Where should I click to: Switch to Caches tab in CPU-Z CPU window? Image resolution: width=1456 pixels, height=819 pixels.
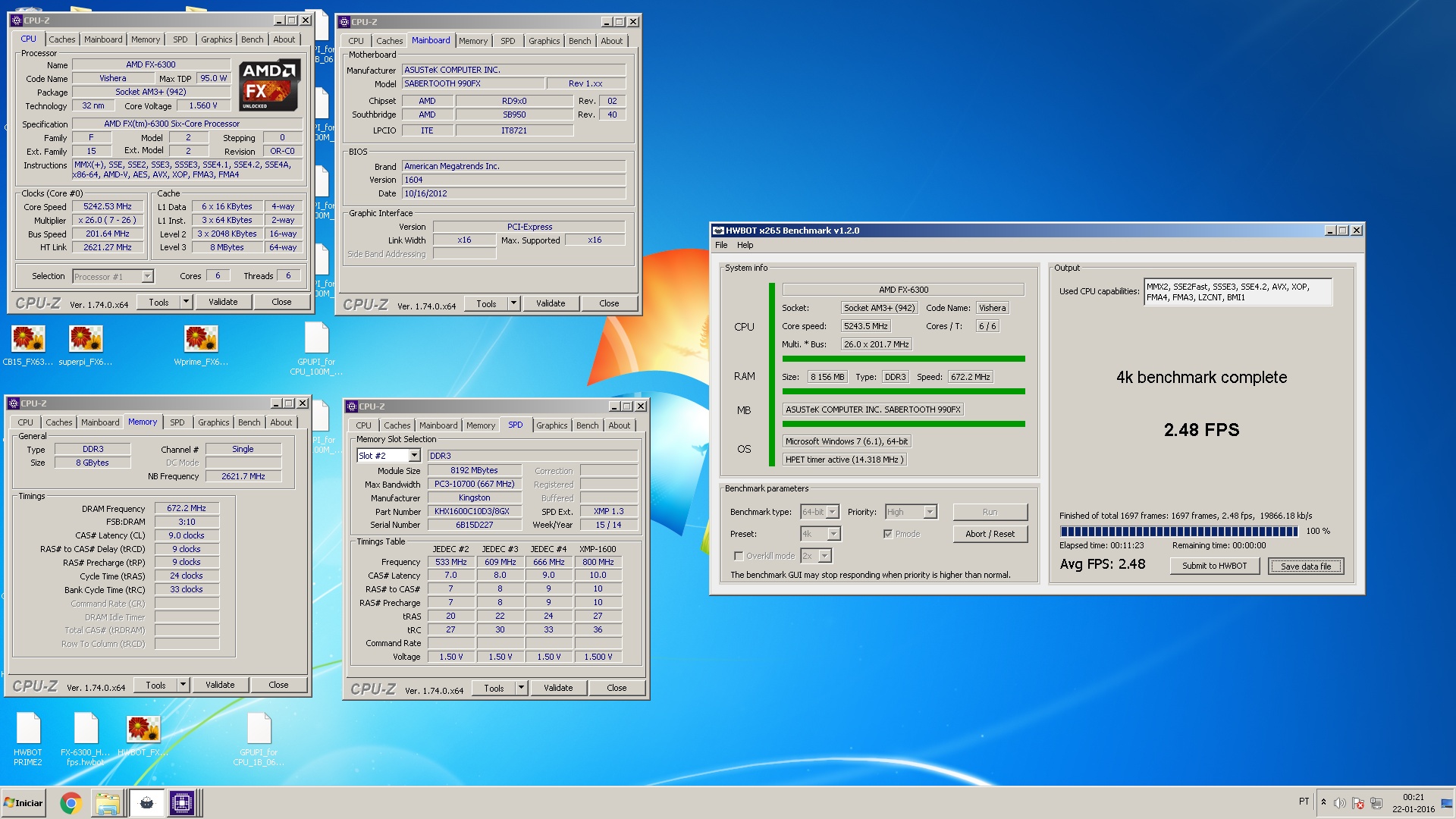[x=62, y=39]
